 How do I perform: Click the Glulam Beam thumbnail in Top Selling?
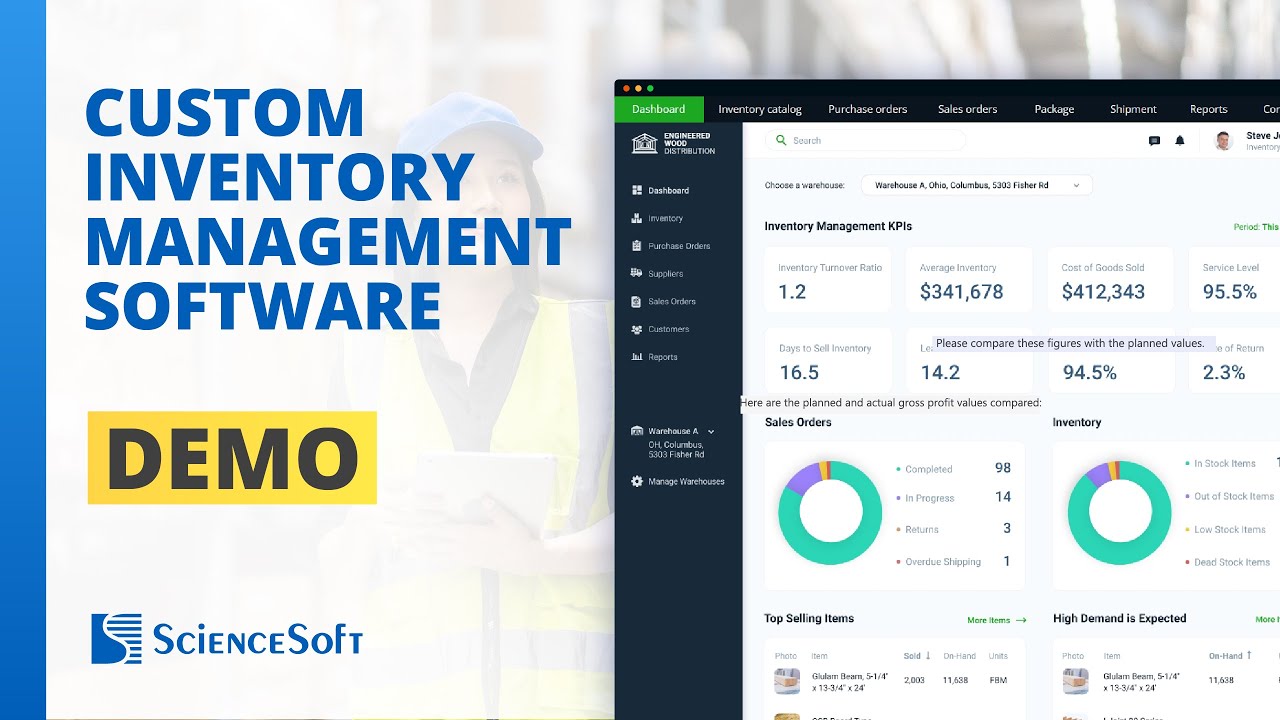click(787, 681)
